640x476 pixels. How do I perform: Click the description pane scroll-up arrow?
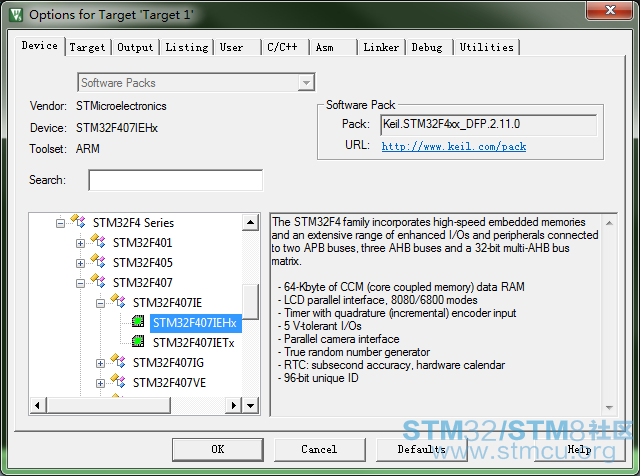pyautogui.click(x=609, y=223)
